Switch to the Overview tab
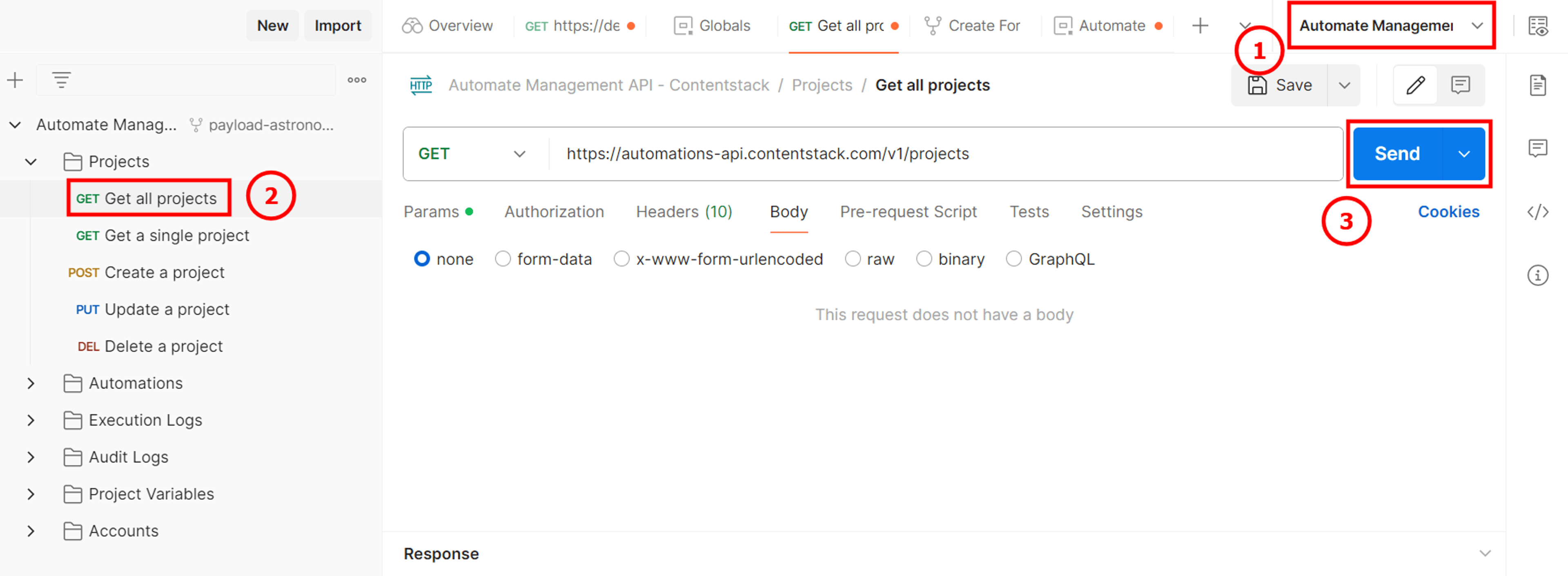The height and width of the screenshot is (576, 1568). click(448, 26)
